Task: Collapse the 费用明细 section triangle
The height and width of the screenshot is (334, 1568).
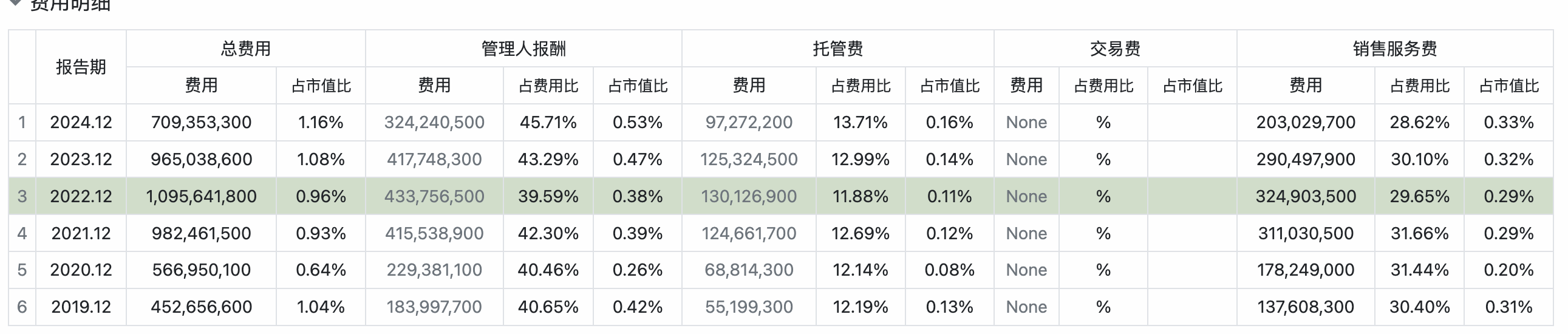Action: (x=16, y=4)
